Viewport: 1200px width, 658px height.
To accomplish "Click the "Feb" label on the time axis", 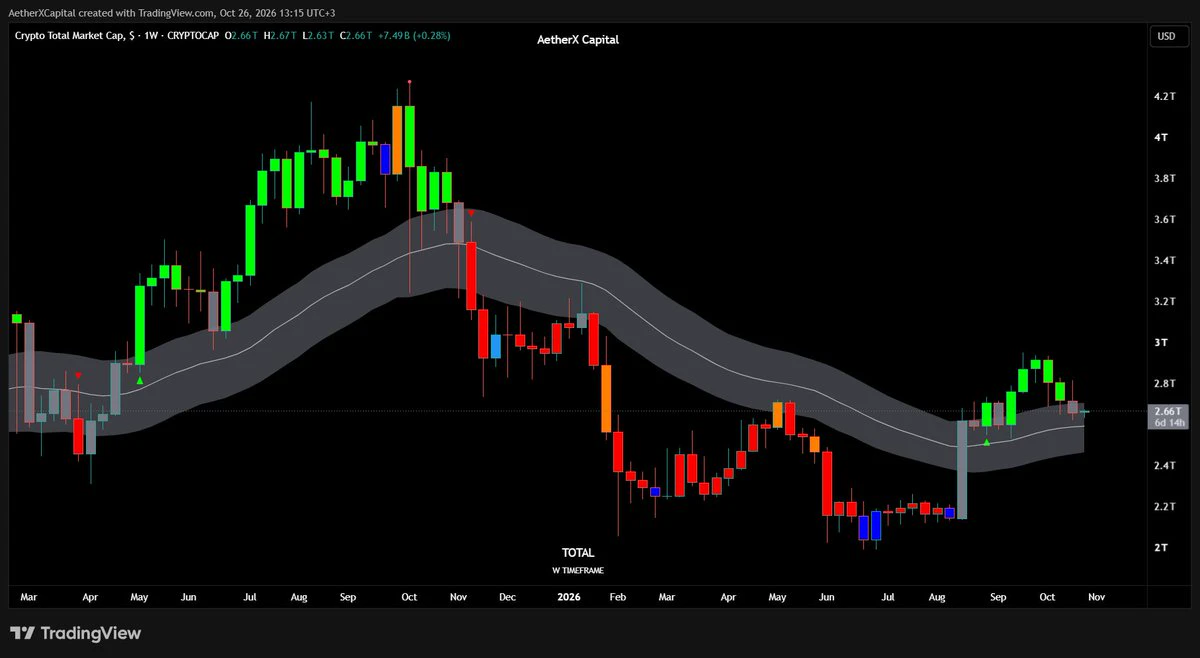I will [x=617, y=597].
